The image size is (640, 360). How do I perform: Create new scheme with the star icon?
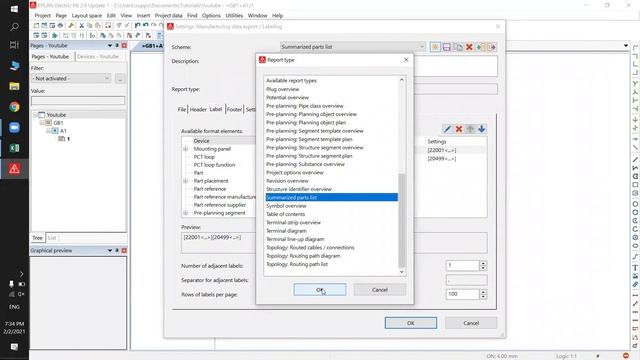point(435,47)
